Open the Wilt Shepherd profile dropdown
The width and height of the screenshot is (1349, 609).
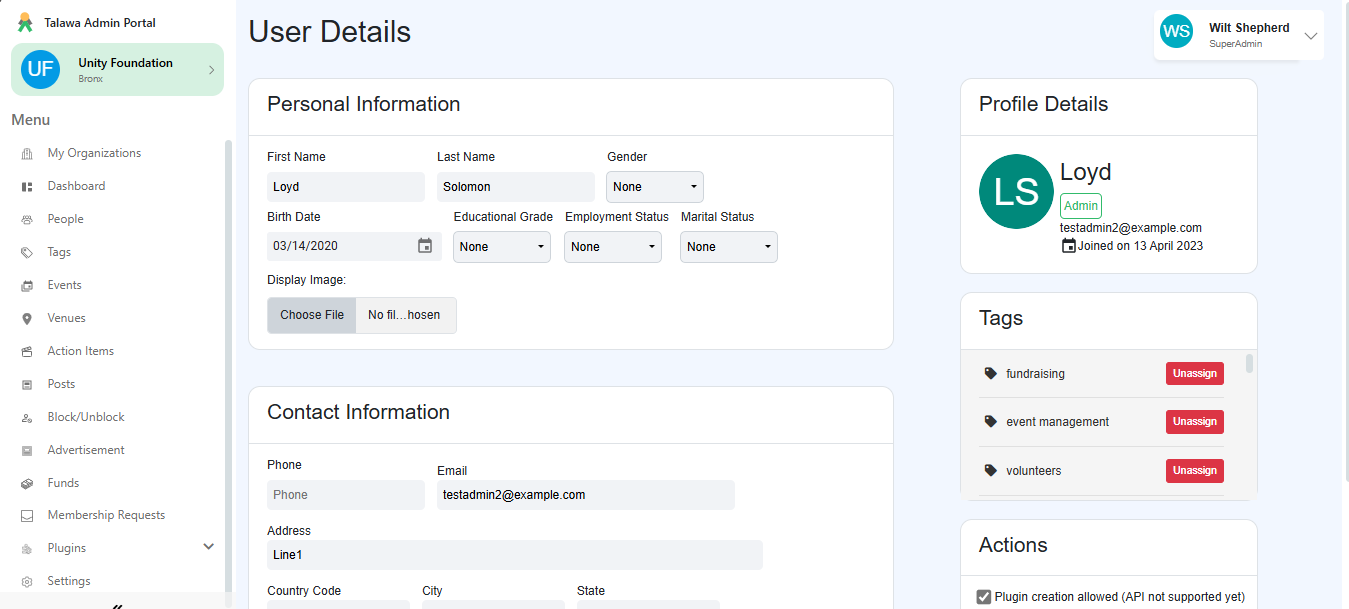click(x=1311, y=36)
